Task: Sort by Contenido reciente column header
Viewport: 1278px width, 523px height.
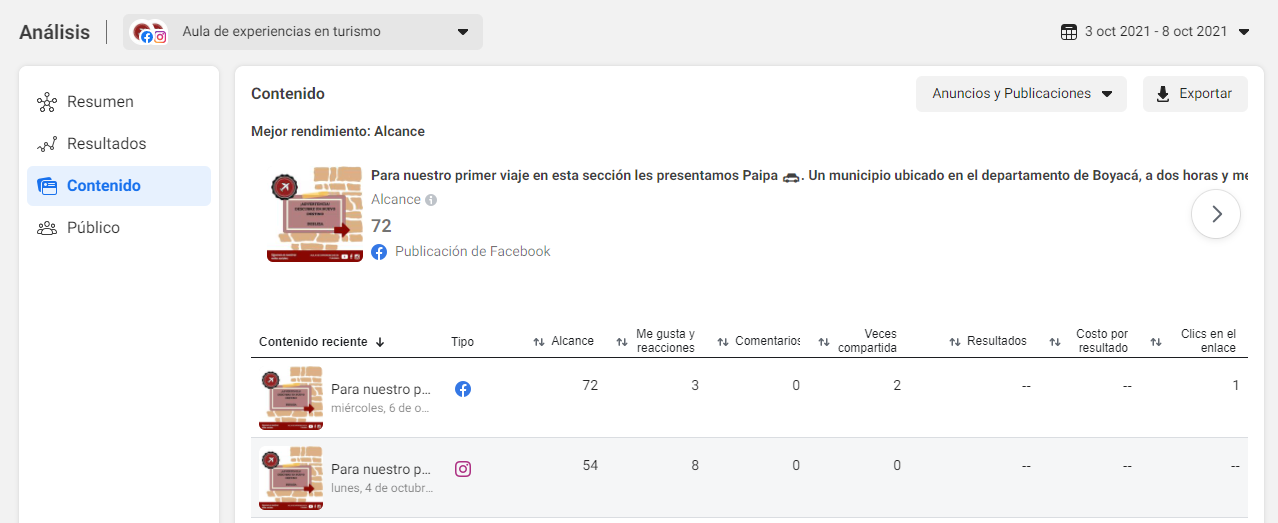Action: [x=321, y=342]
